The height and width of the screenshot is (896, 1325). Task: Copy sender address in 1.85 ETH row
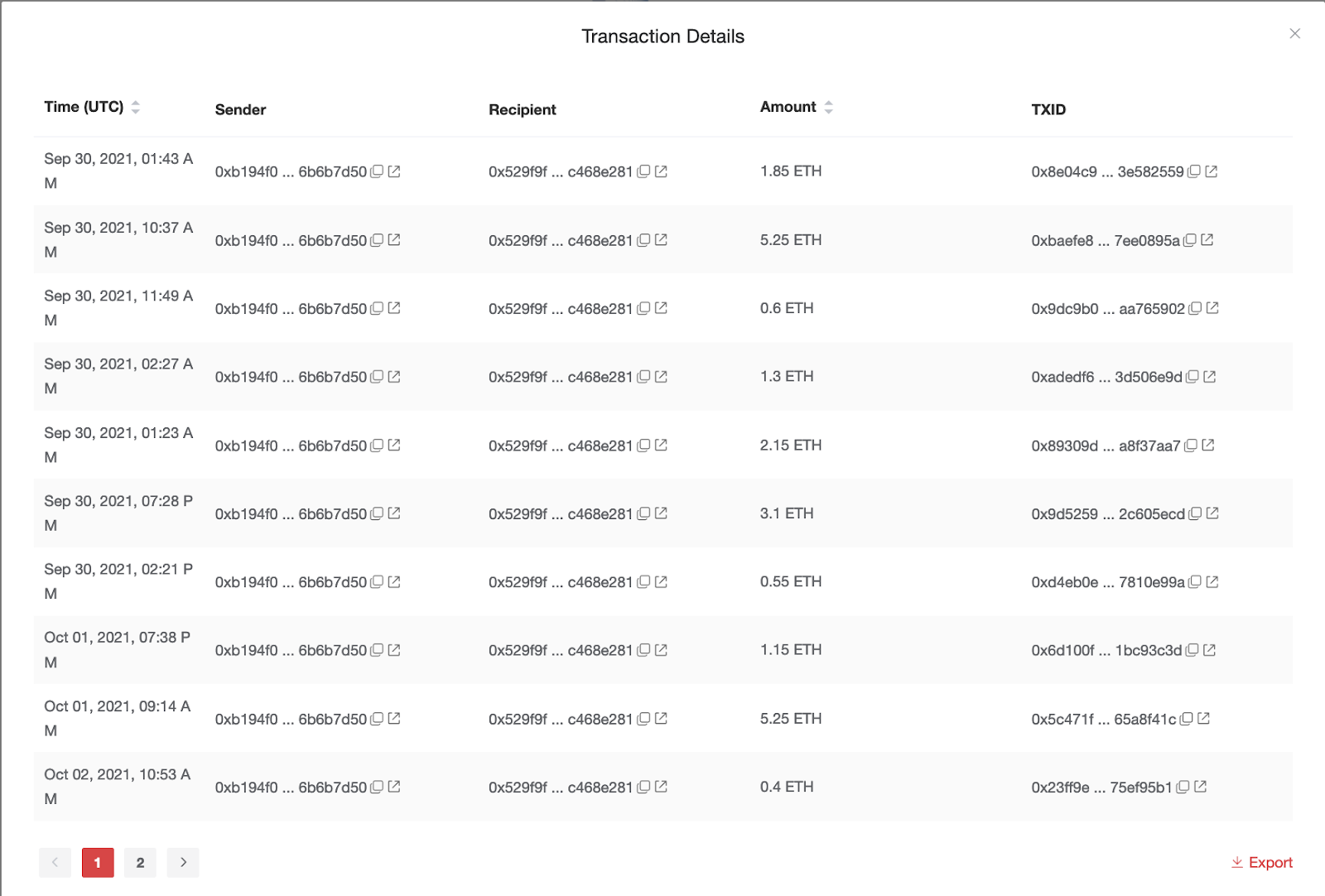(377, 171)
